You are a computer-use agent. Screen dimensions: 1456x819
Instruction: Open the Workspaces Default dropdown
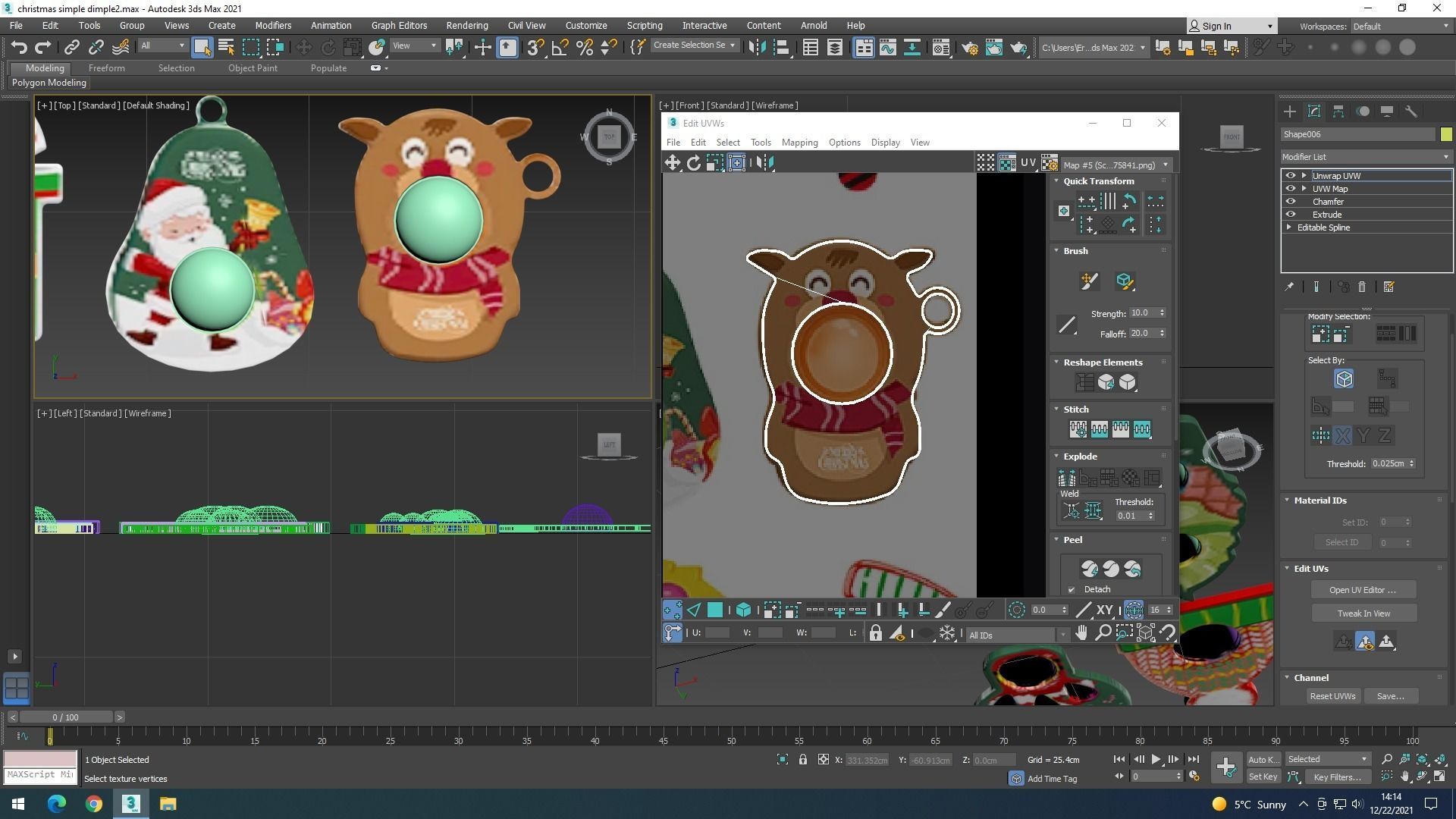pyautogui.click(x=1401, y=26)
